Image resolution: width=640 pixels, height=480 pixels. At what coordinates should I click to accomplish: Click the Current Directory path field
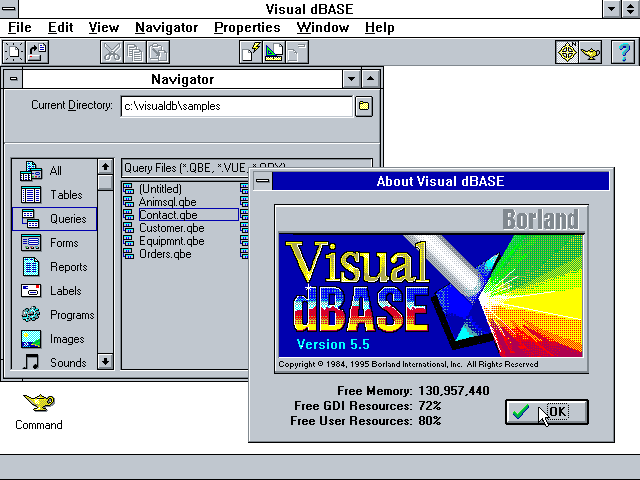pos(237,106)
